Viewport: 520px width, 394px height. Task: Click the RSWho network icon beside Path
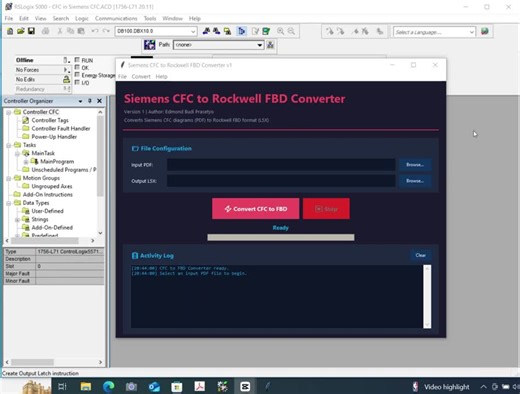click(x=149, y=45)
